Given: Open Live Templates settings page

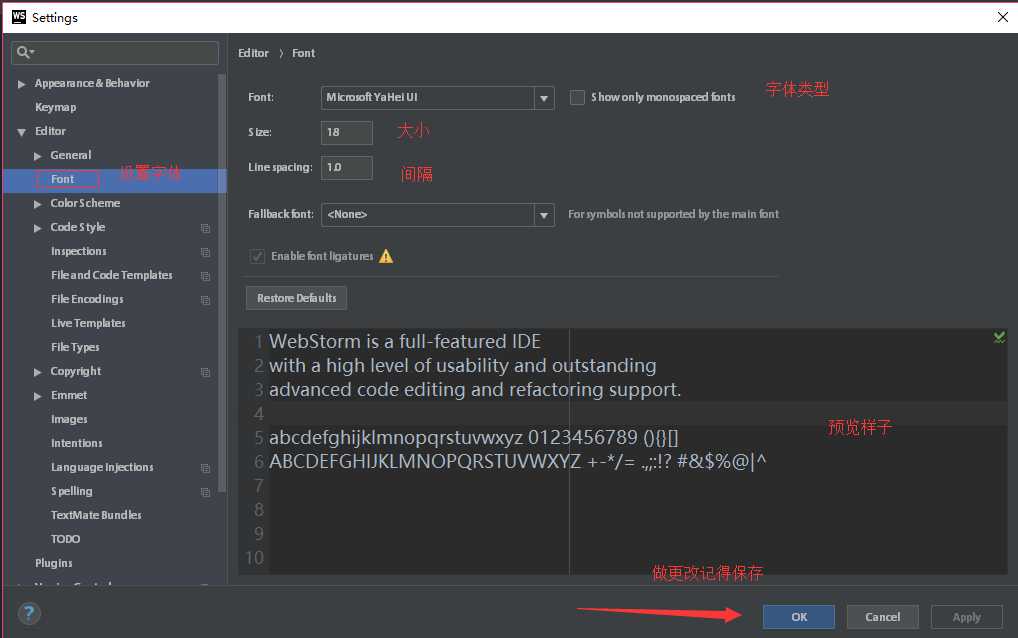Looking at the screenshot, I should tap(88, 323).
